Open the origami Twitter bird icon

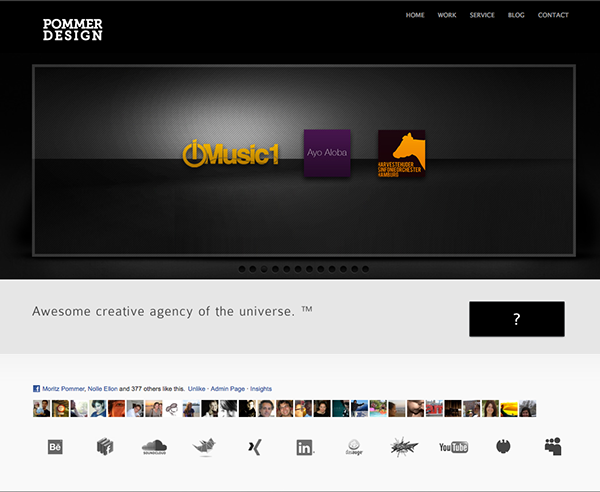204,447
